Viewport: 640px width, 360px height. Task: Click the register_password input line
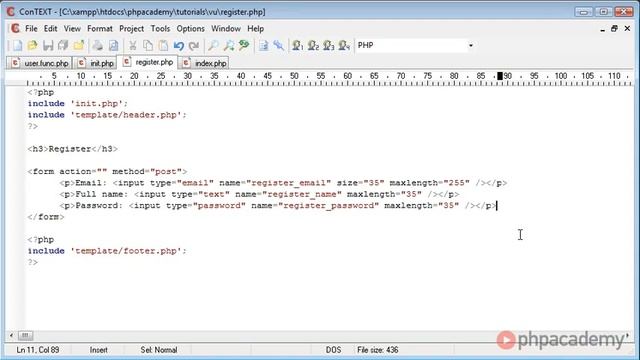click(x=278, y=206)
